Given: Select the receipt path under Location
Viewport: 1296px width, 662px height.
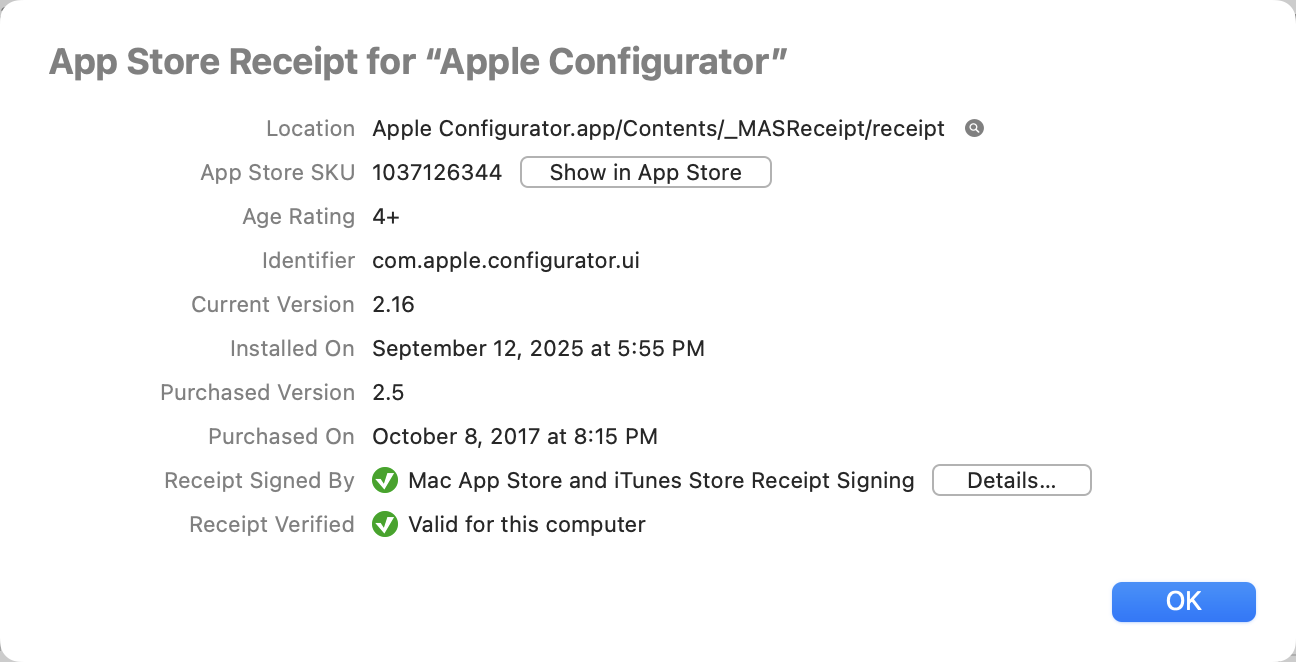Looking at the screenshot, I should point(658,128).
